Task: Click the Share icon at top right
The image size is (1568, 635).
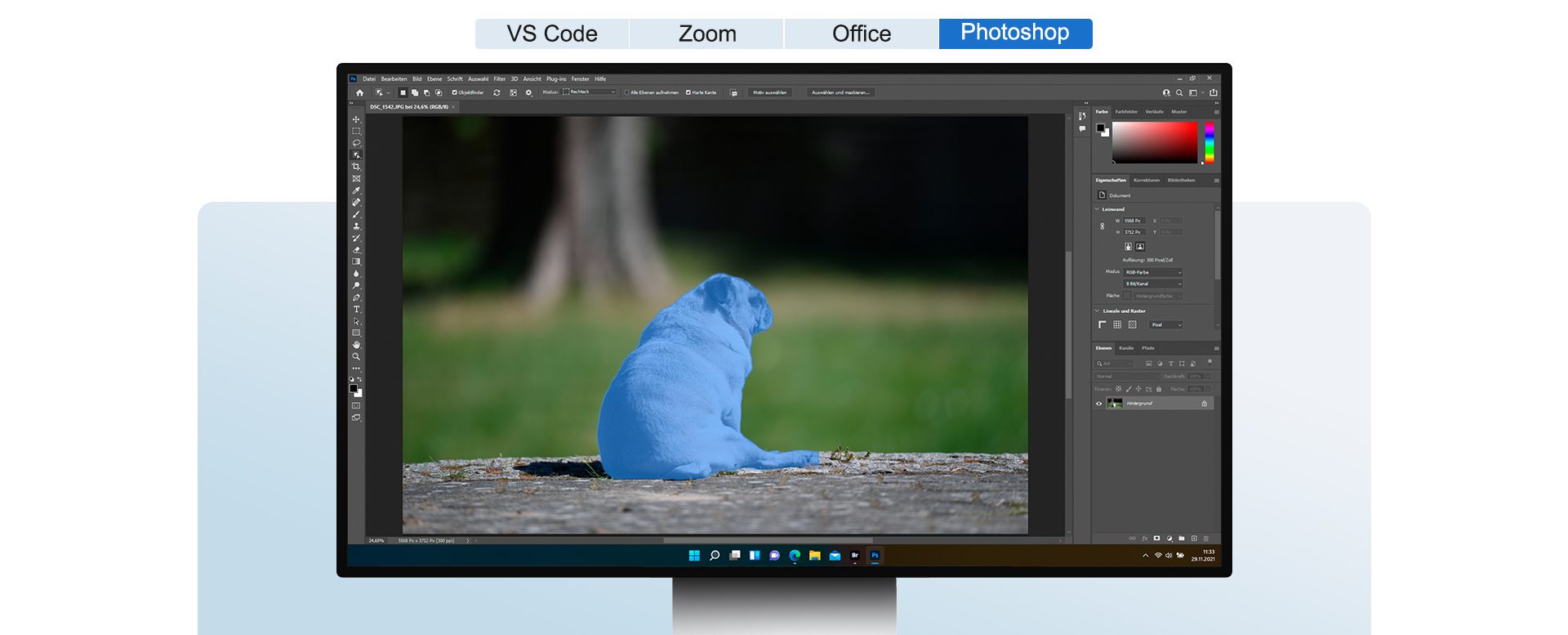Action: 1214,92
